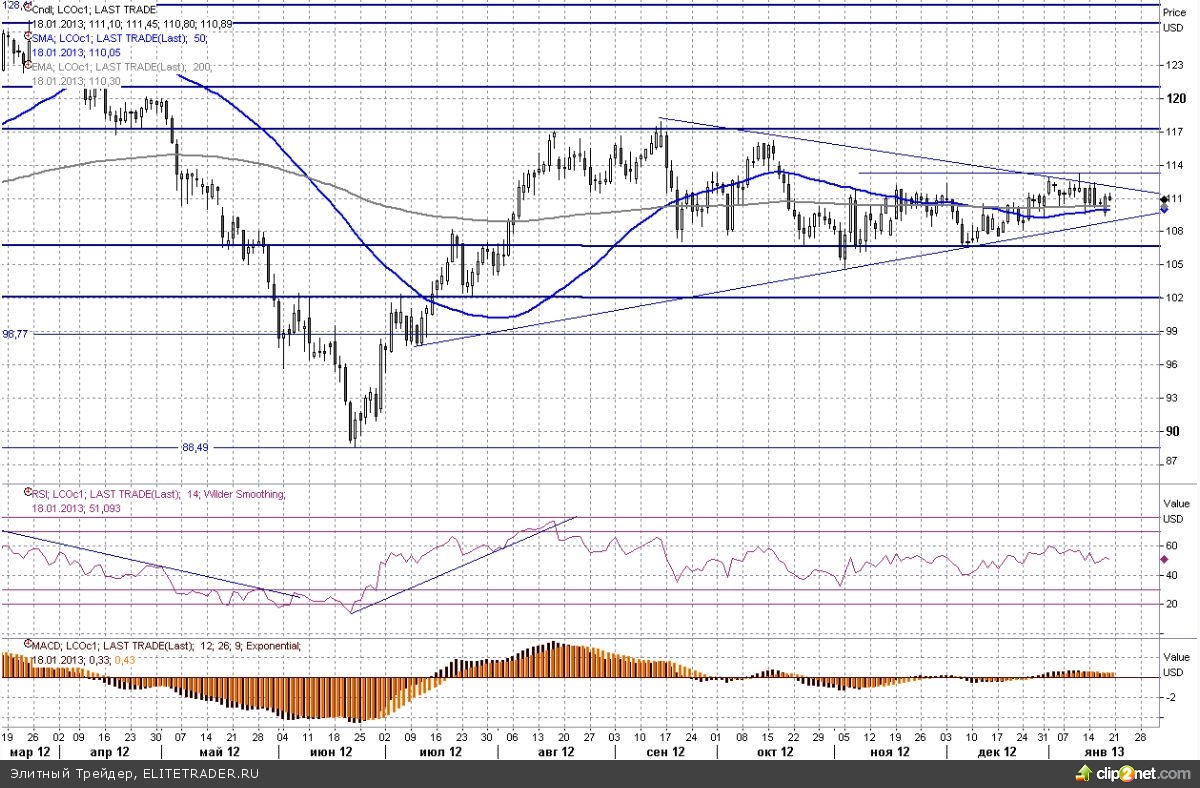The width and height of the screenshot is (1200, 788).
Task: Click the 88,49 support level label
Action: click(x=197, y=448)
